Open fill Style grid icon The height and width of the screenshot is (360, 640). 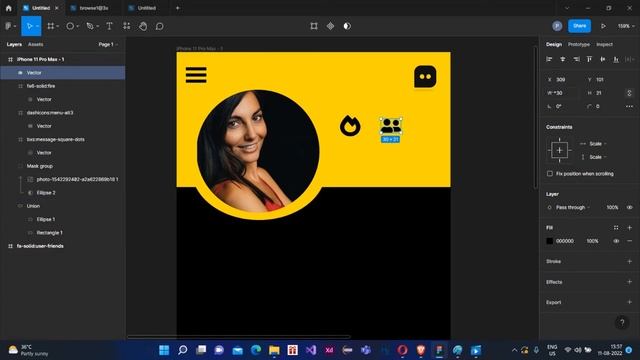(616, 228)
